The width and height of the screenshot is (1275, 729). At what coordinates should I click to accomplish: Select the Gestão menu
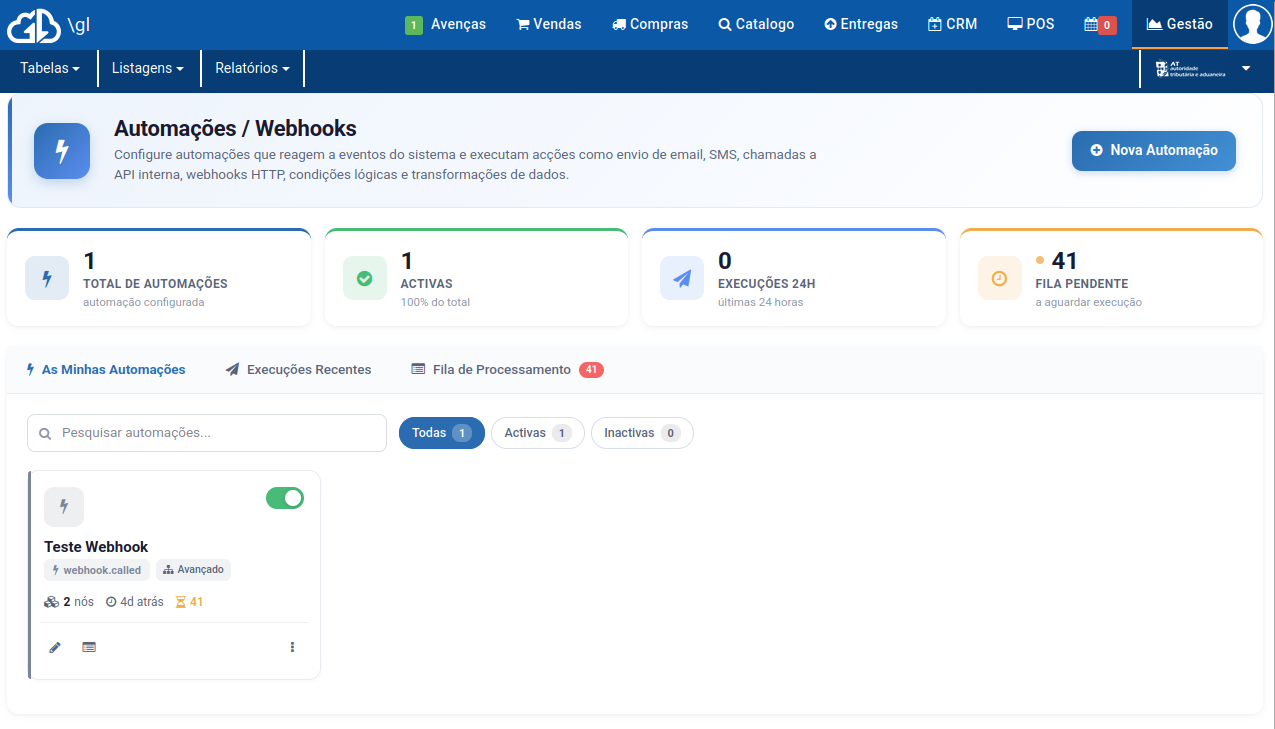click(x=1180, y=24)
